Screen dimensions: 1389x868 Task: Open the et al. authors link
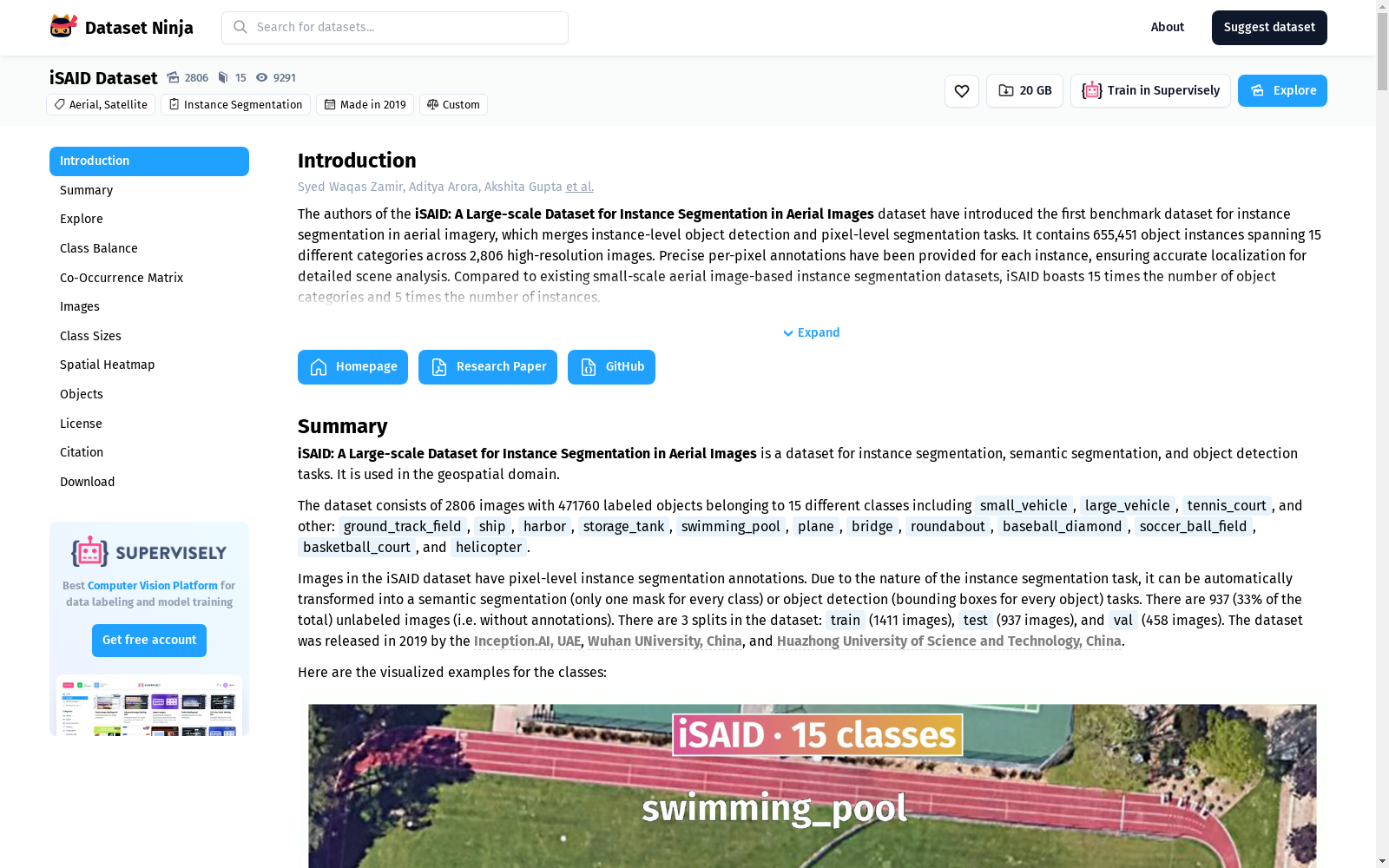579,187
